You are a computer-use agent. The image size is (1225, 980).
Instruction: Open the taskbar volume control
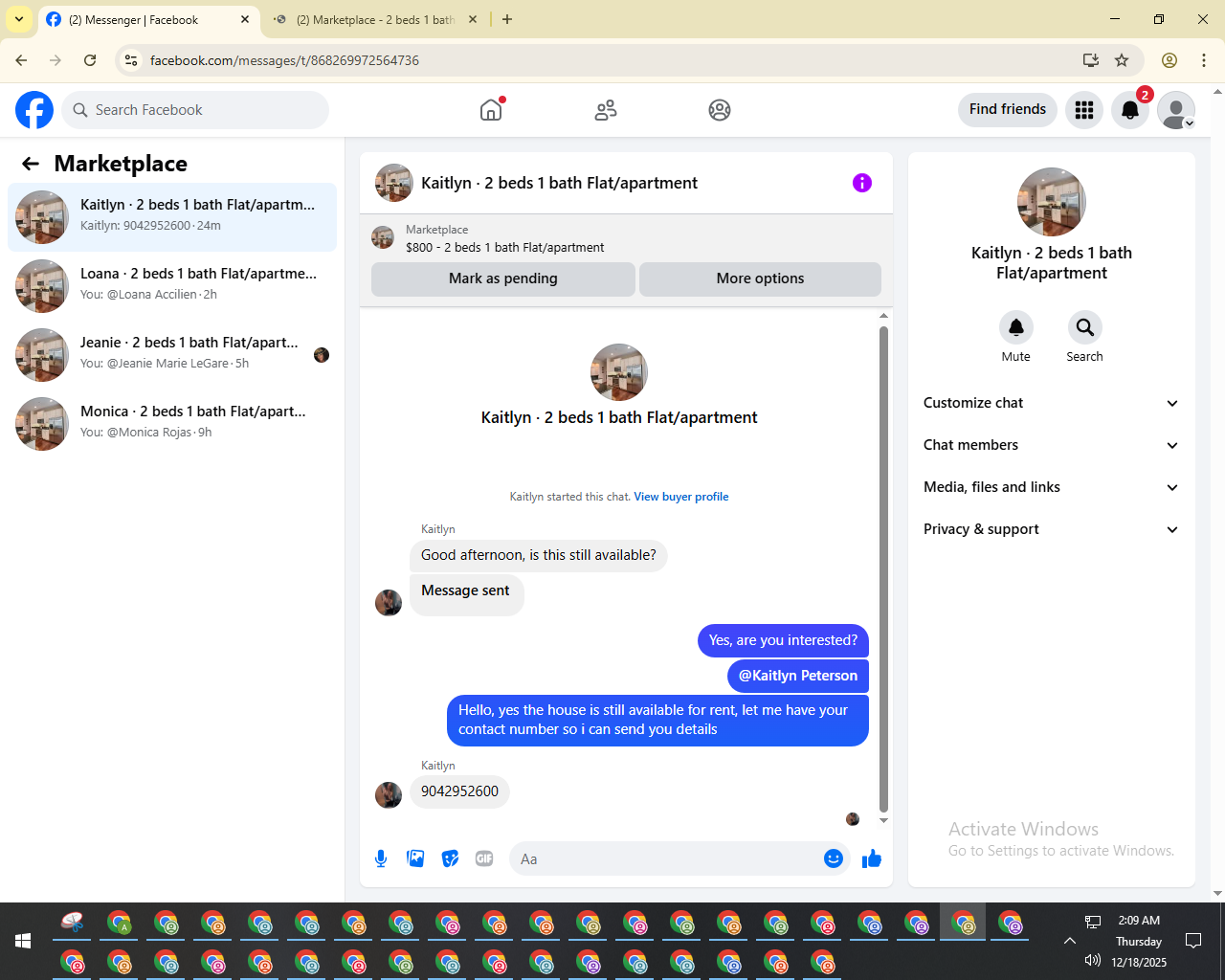click(1092, 960)
